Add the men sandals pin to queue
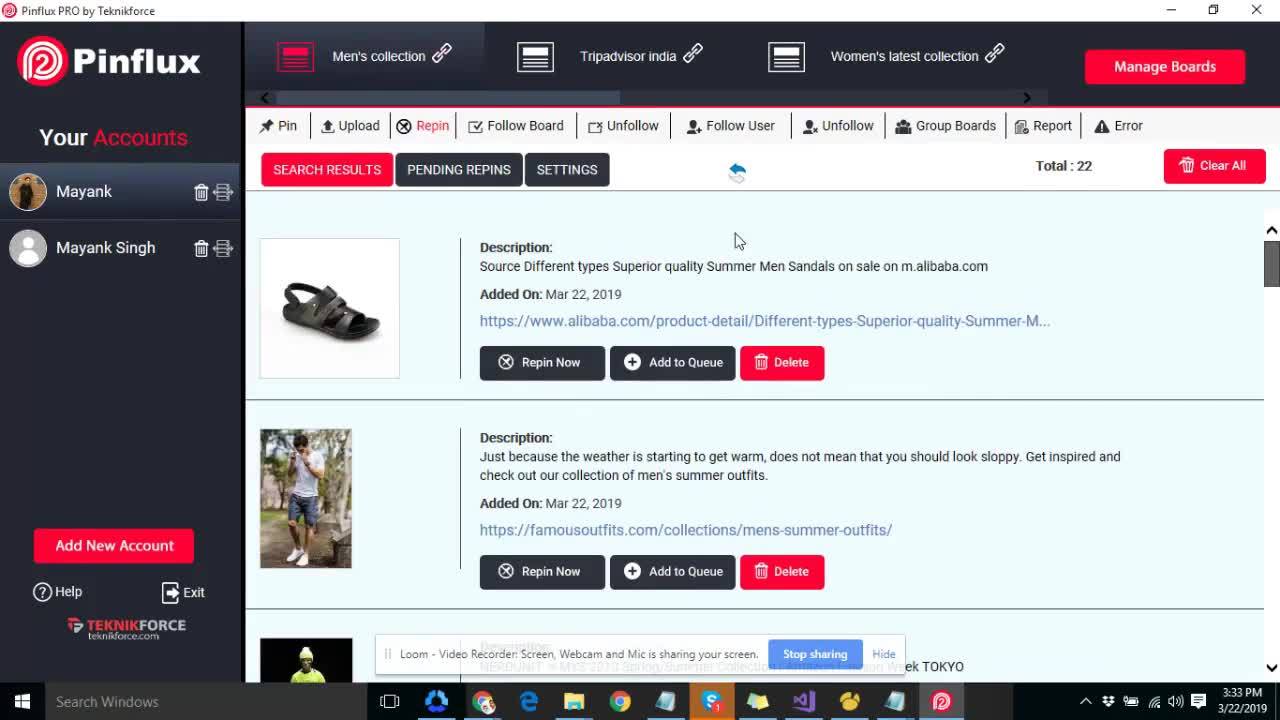Viewport: 1280px width, 720px height. click(672, 363)
